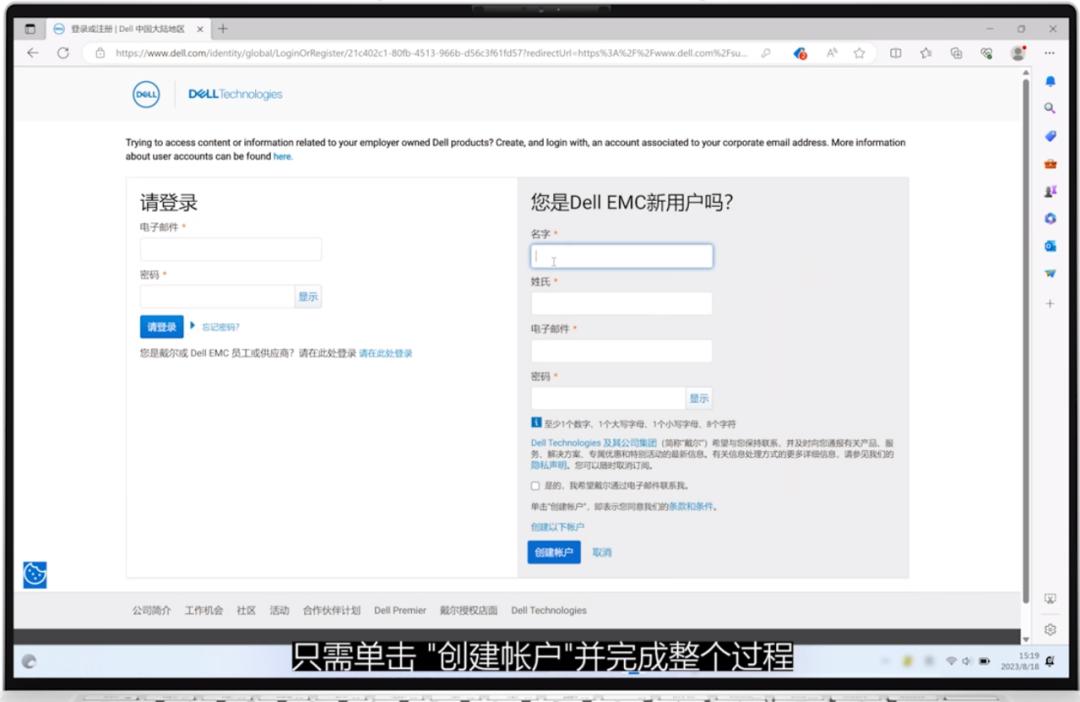Click the site lock icon in the address bar
The image size is (1080, 702).
point(100,53)
